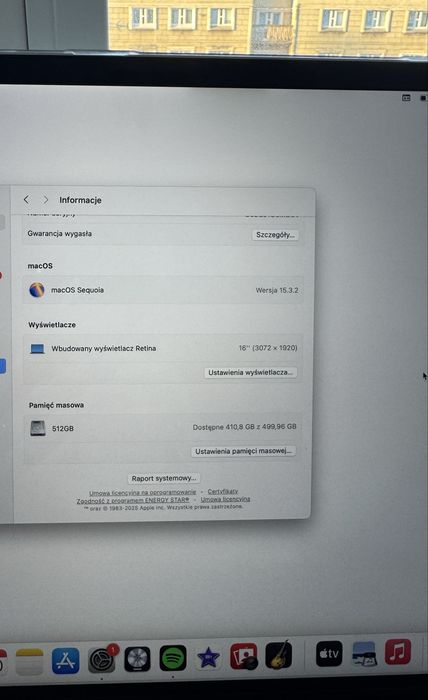Launch Apple TV app from the Dock
The height and width of the screenshot is (700, 428).
(329, 654)
